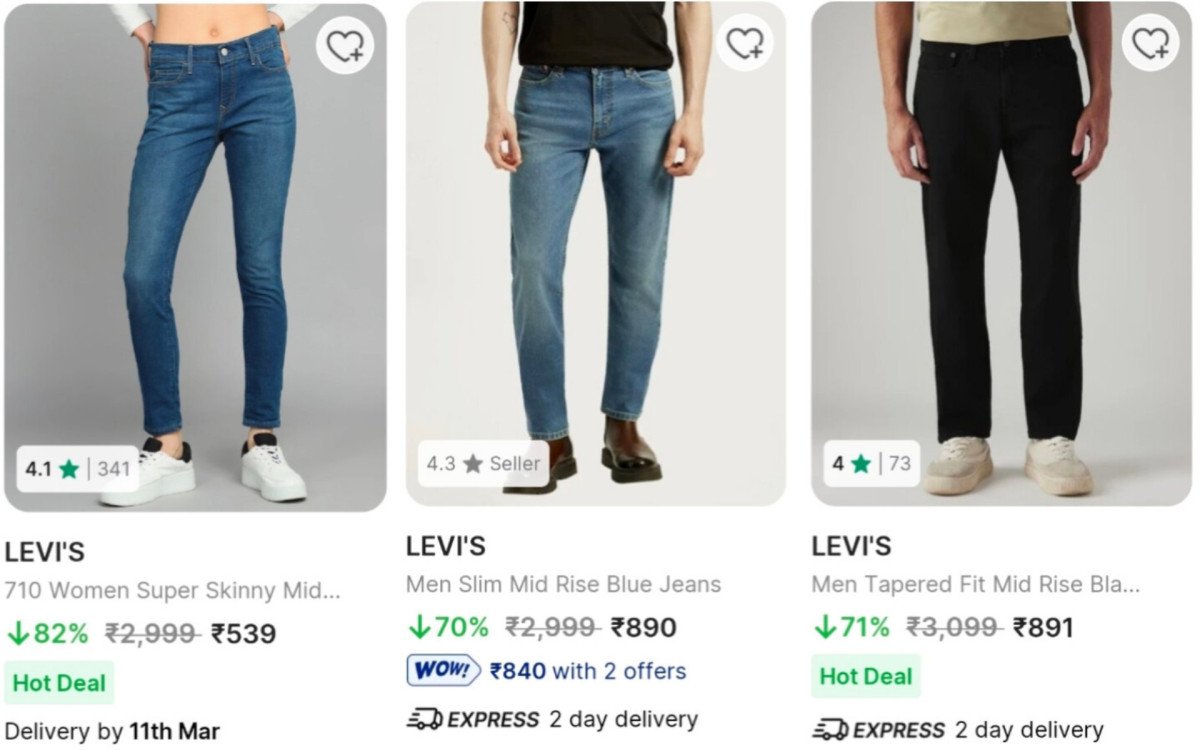Screen dimensions: 1200x751
Task: Click the ₹890 price of slim jeans
Action: coord(644,628)
